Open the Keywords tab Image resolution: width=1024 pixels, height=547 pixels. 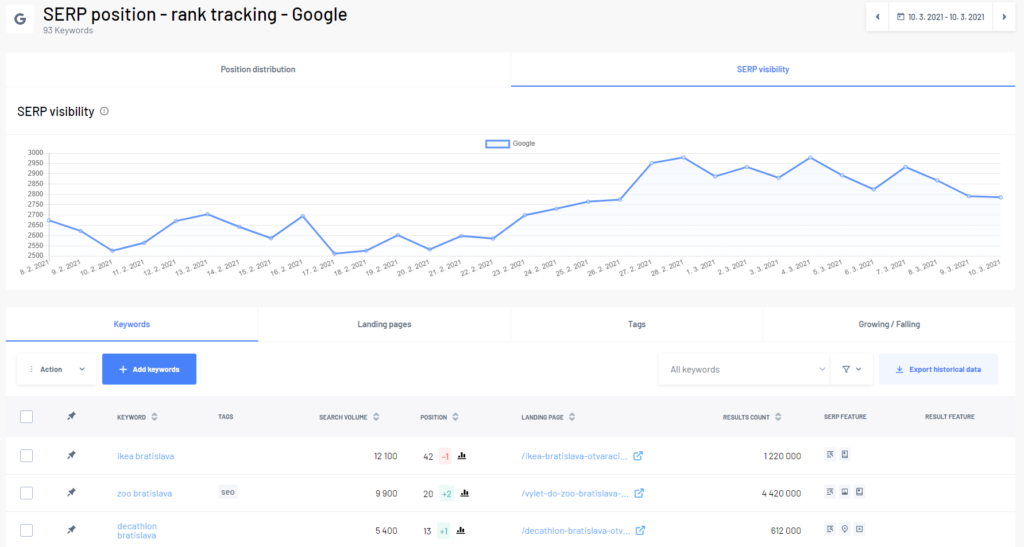[132, 324]
